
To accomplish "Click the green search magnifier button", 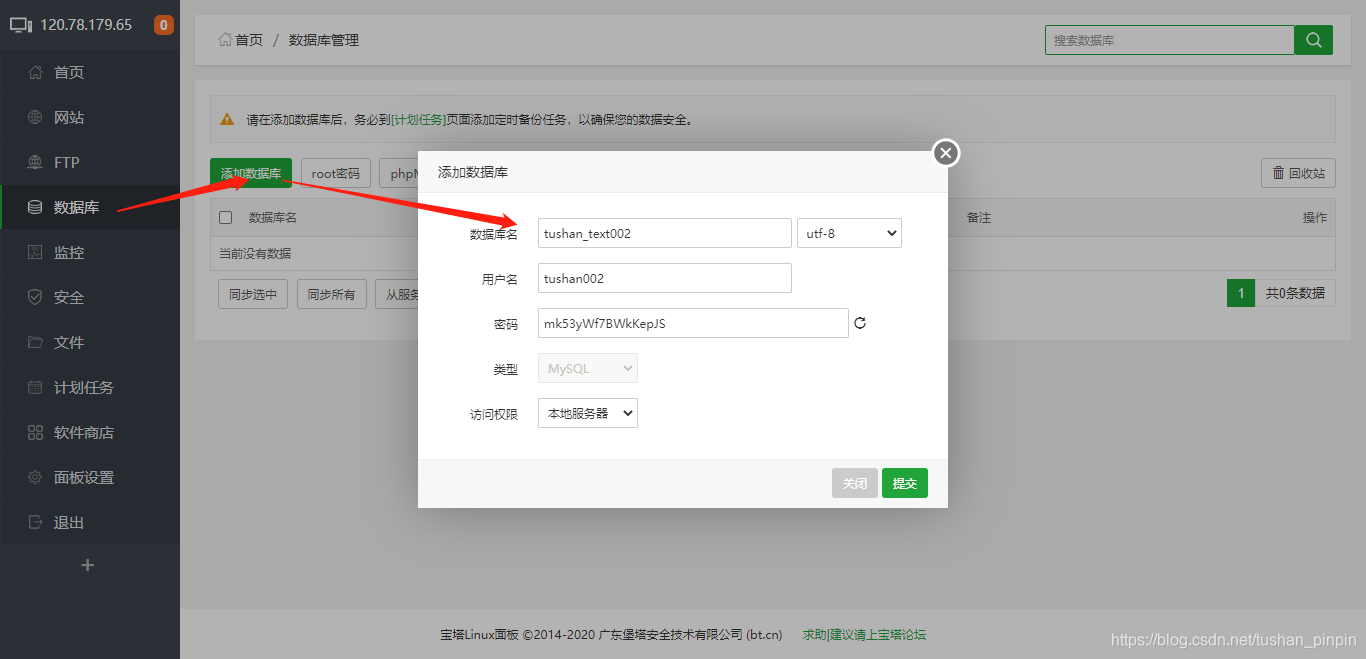I will pyautogui.click(x=1313, y=39).
